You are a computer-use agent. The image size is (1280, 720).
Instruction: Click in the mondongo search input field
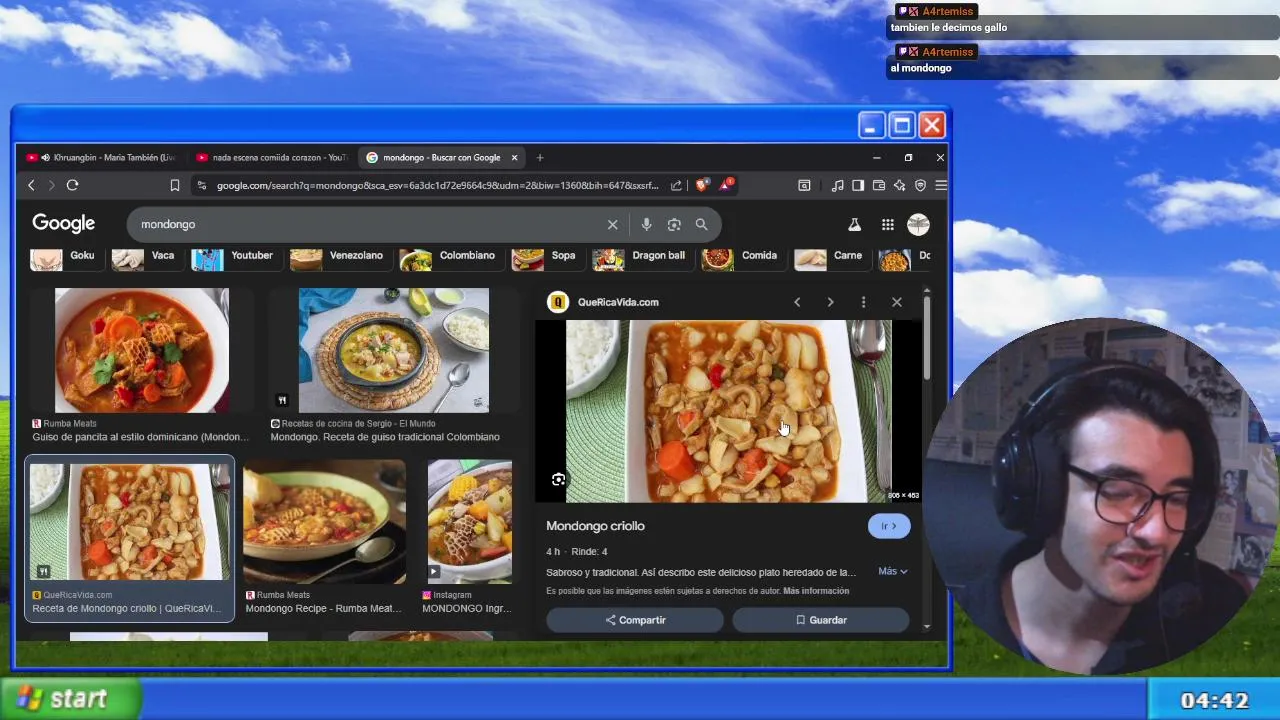[x=370, y=225]
